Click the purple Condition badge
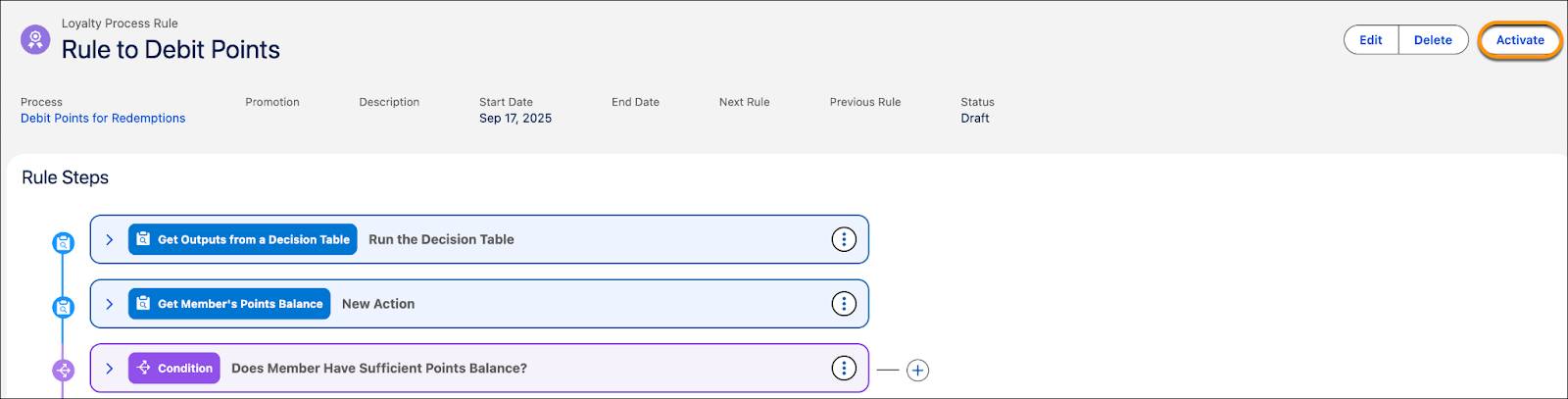Viewport: 1568px width, 399px height. click(x=173, y=369)
